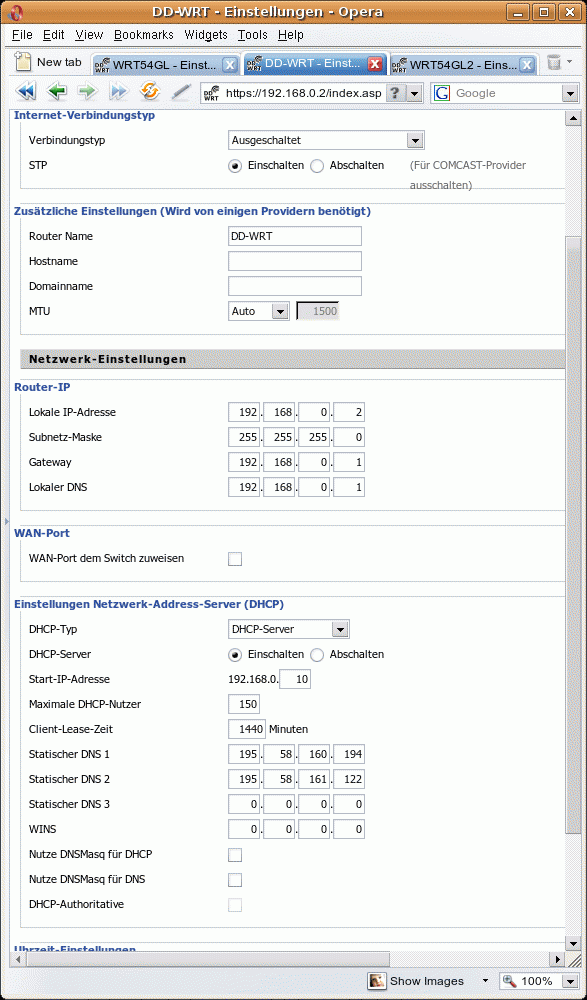Click the rewind navigation icon
Viewport: 587px width, 1000px height.
(x=26, y=92)
